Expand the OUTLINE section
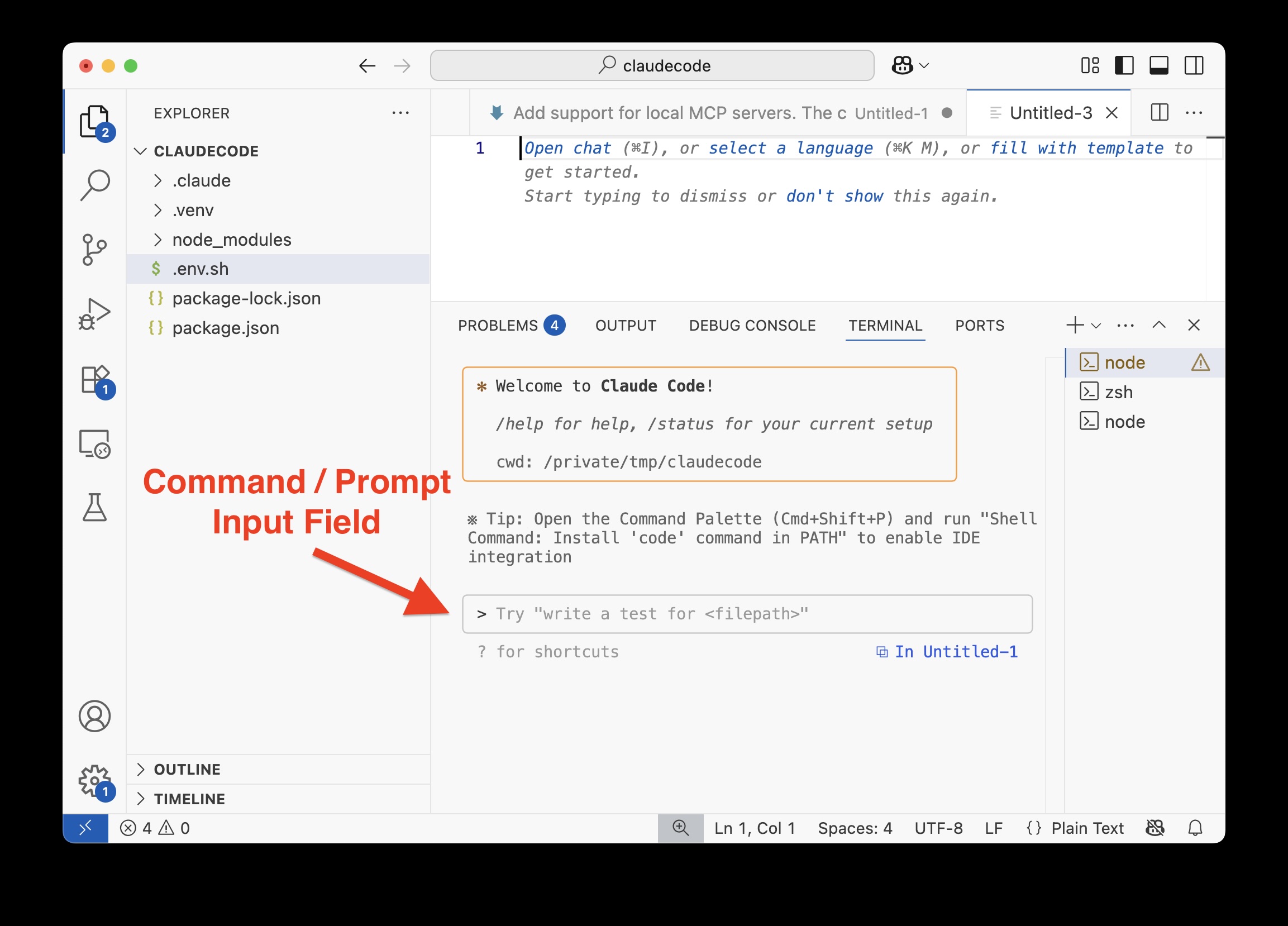The image size is (1288, 926). (x=278, y=769)
